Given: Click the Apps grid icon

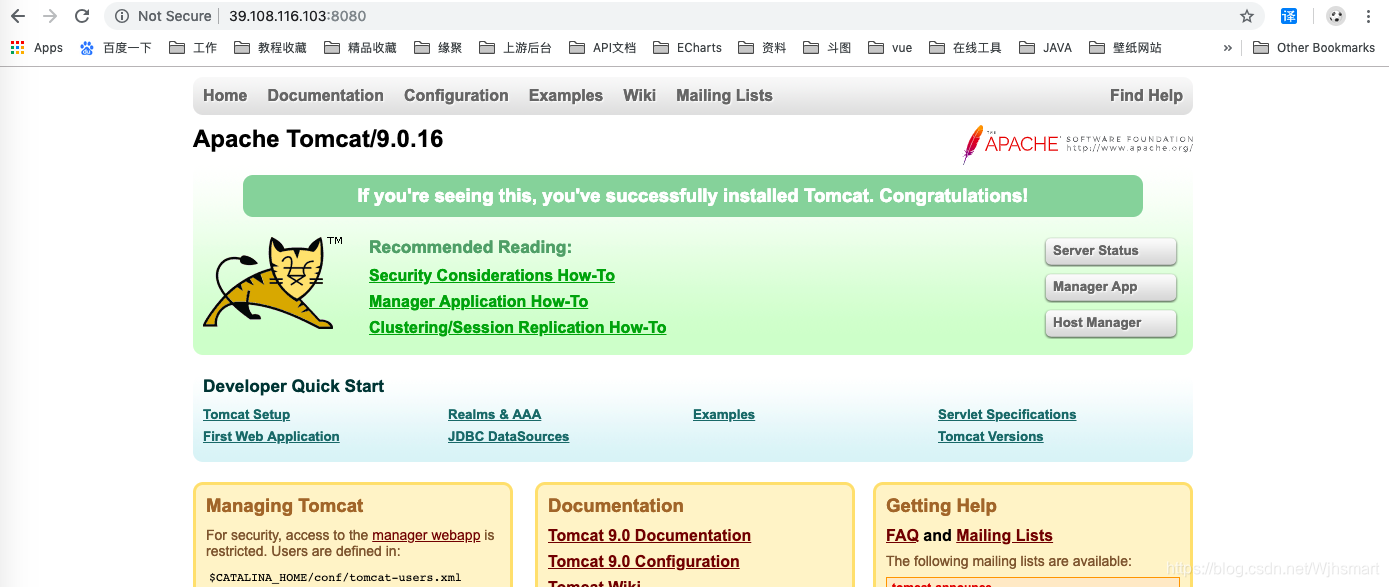Looking at the screenshot, I should pos(16,47).
